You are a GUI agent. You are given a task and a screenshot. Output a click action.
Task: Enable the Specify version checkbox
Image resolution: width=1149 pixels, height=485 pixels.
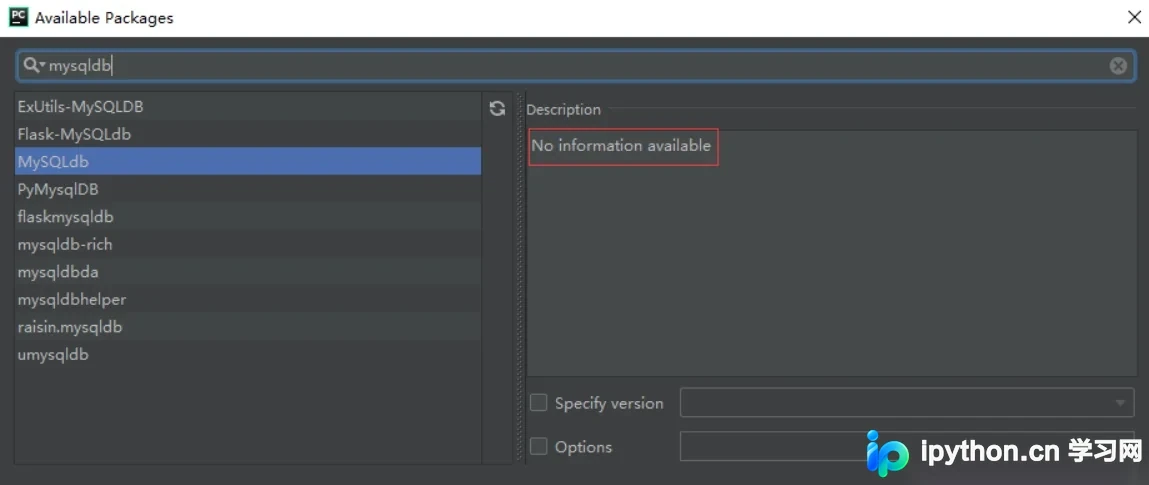point(539,402)
